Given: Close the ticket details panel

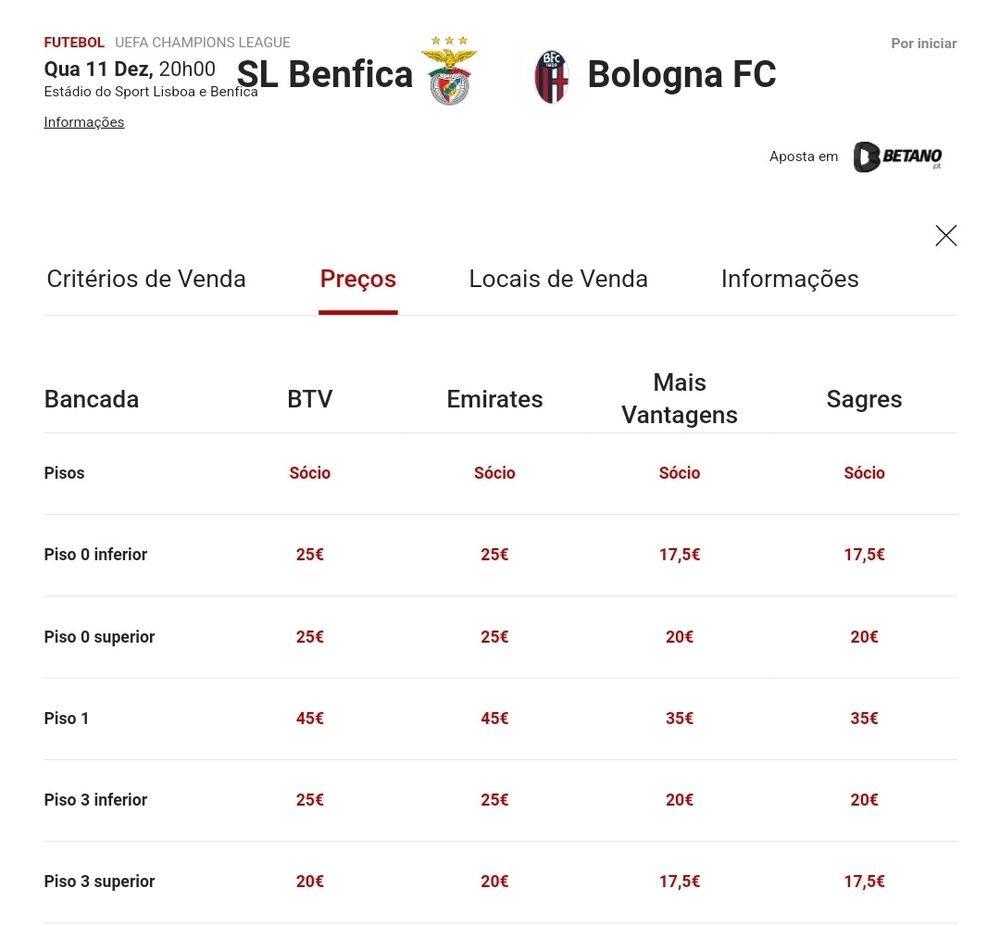Looking at the screenshot, I should 945,236.
